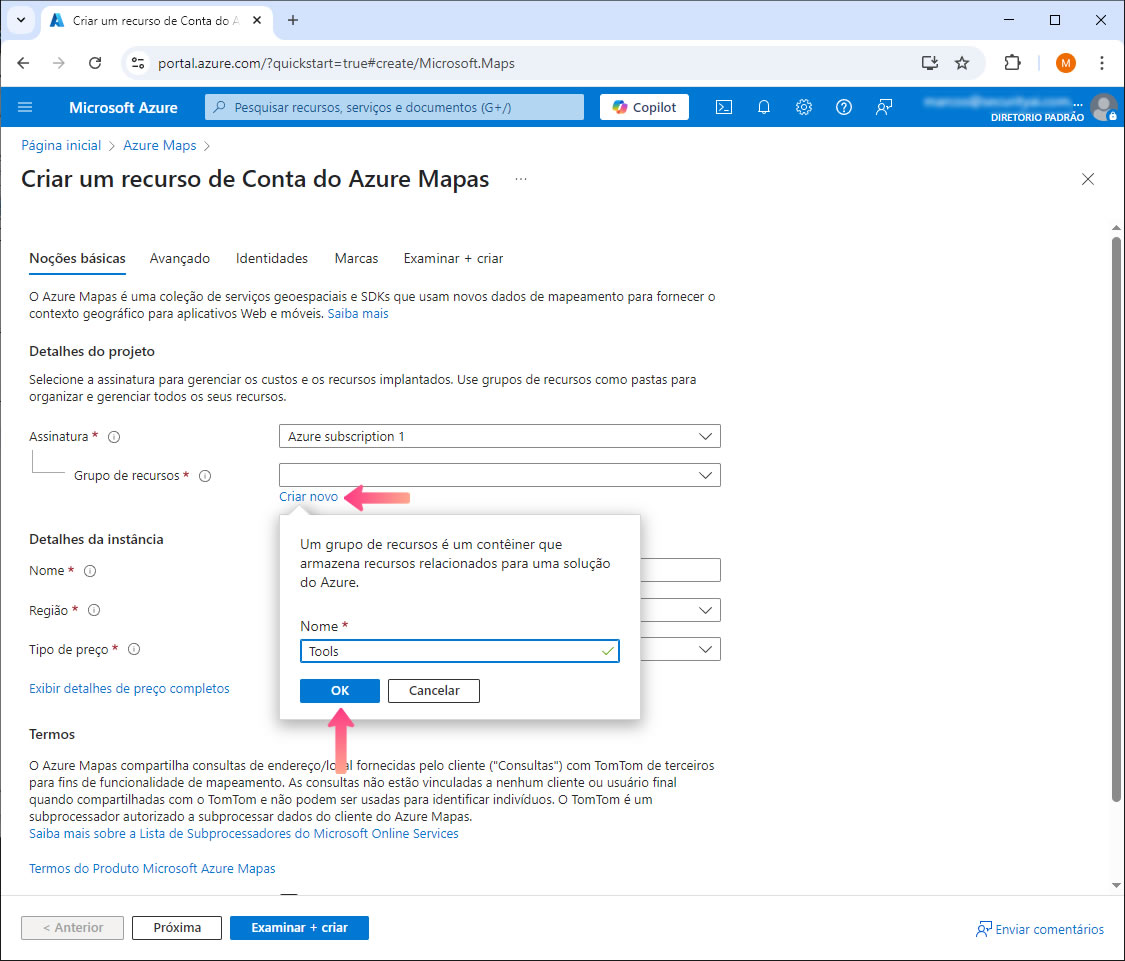Focus the Azure search resources box

(395, 107)
